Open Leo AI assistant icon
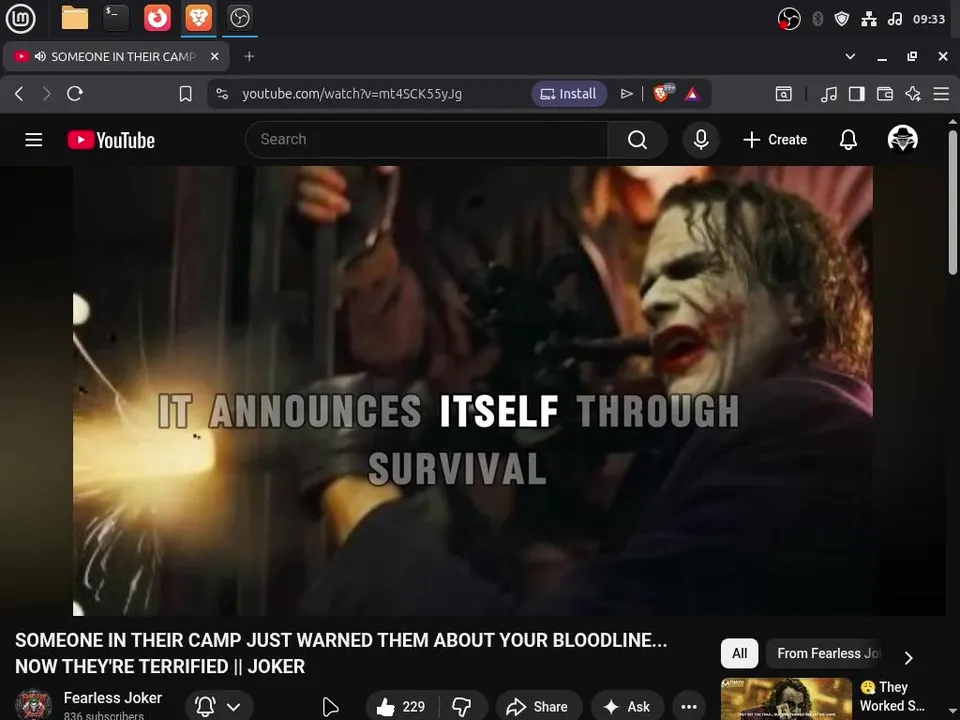This screenshot has width=960, height=720. (x=913, y=94)
